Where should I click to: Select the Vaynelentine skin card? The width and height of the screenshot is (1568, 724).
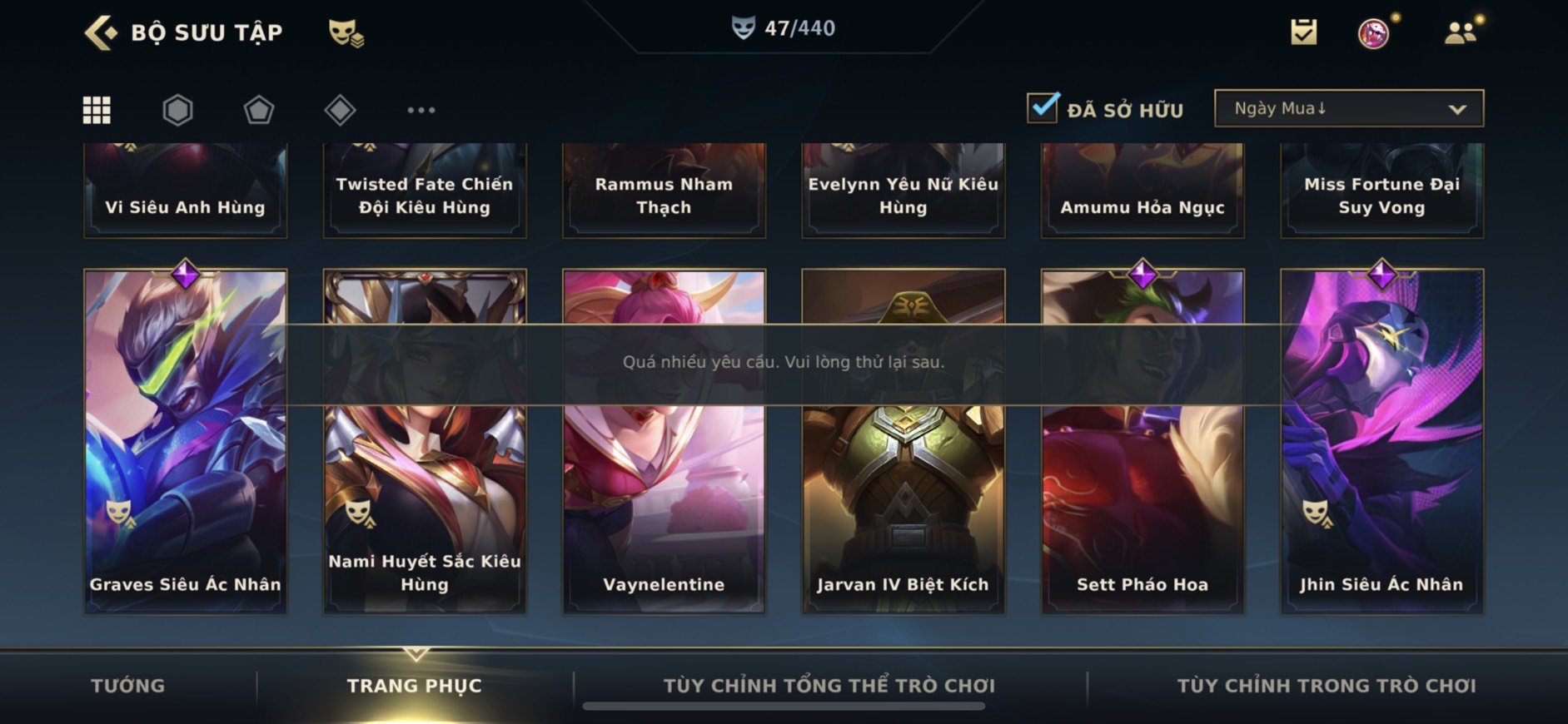pos(664,442)
